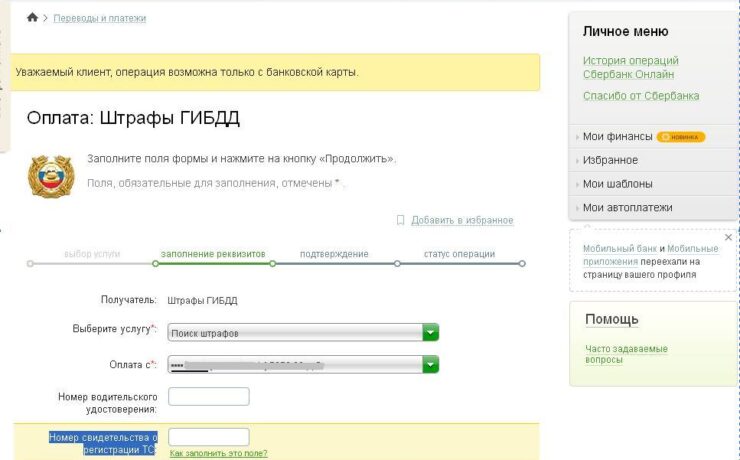Open Часто задаваемые вопросы help link
The height and width of the screenshot is (460, 740).
click(626, 354)
